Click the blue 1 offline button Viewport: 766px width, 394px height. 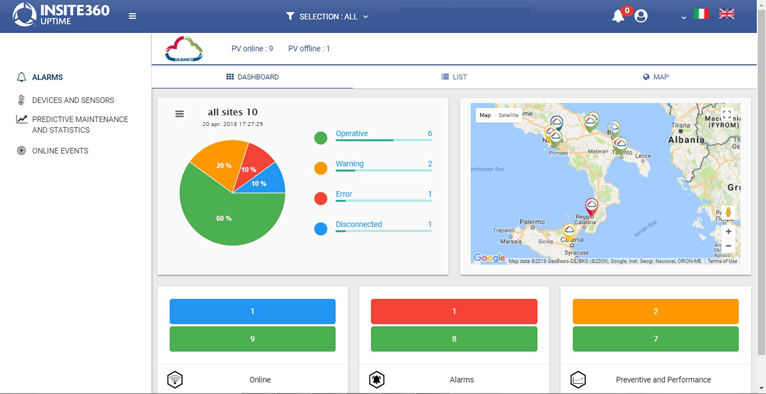[x=253, y=311]
